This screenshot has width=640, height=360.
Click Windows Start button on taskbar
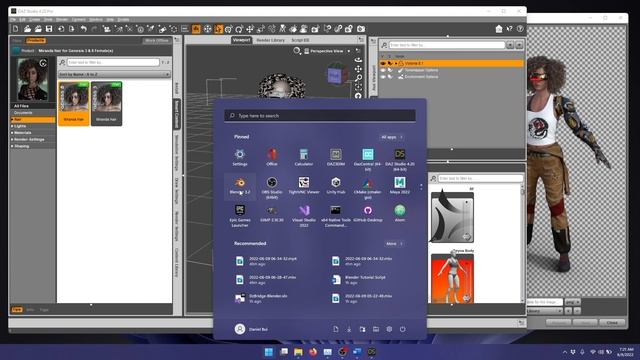pyautogui.click(x=269, y=352)
